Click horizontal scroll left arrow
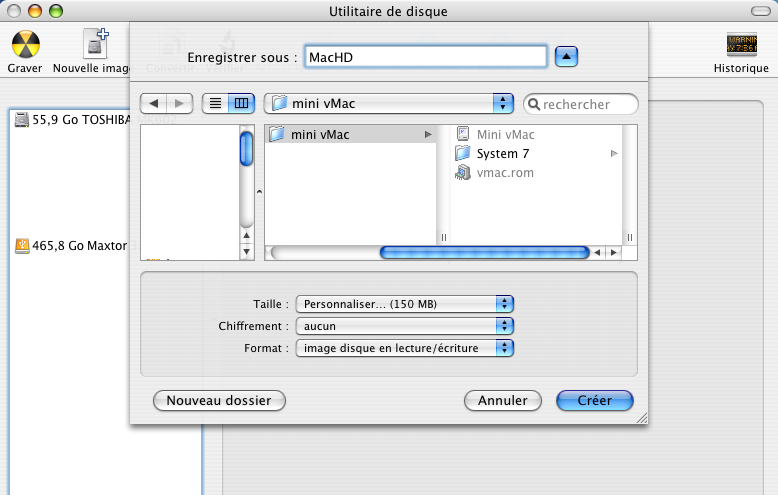 pyautogui.click(x=597, y=252)
